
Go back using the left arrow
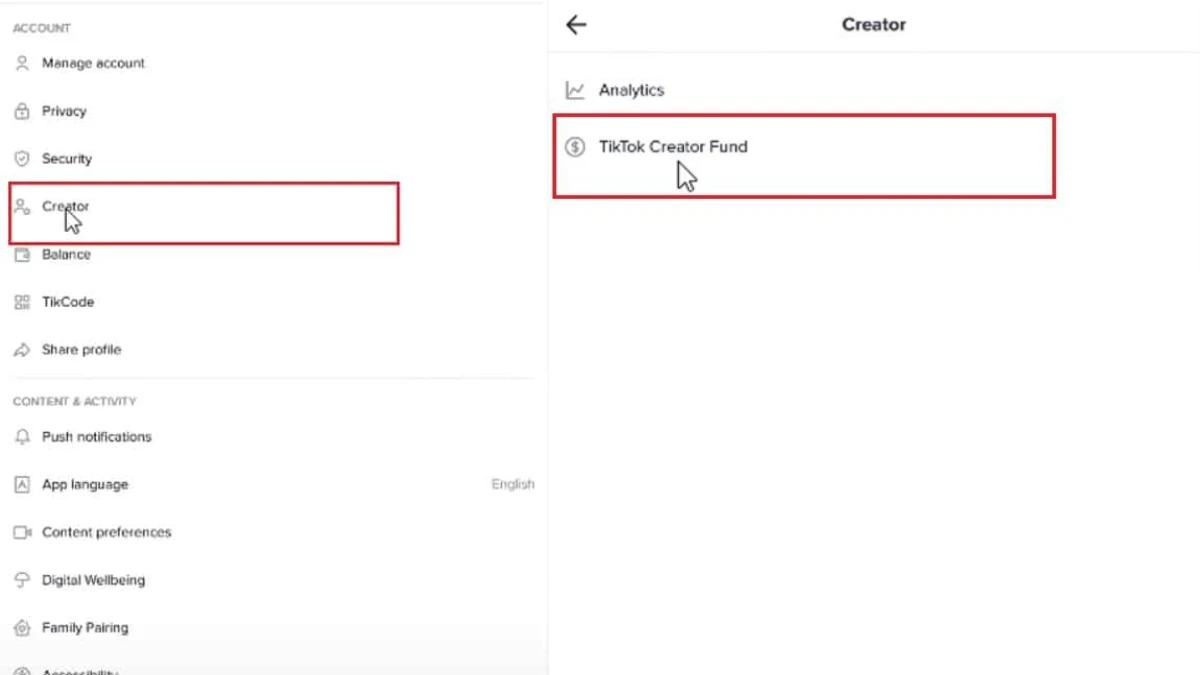click(x=576, y=25)
